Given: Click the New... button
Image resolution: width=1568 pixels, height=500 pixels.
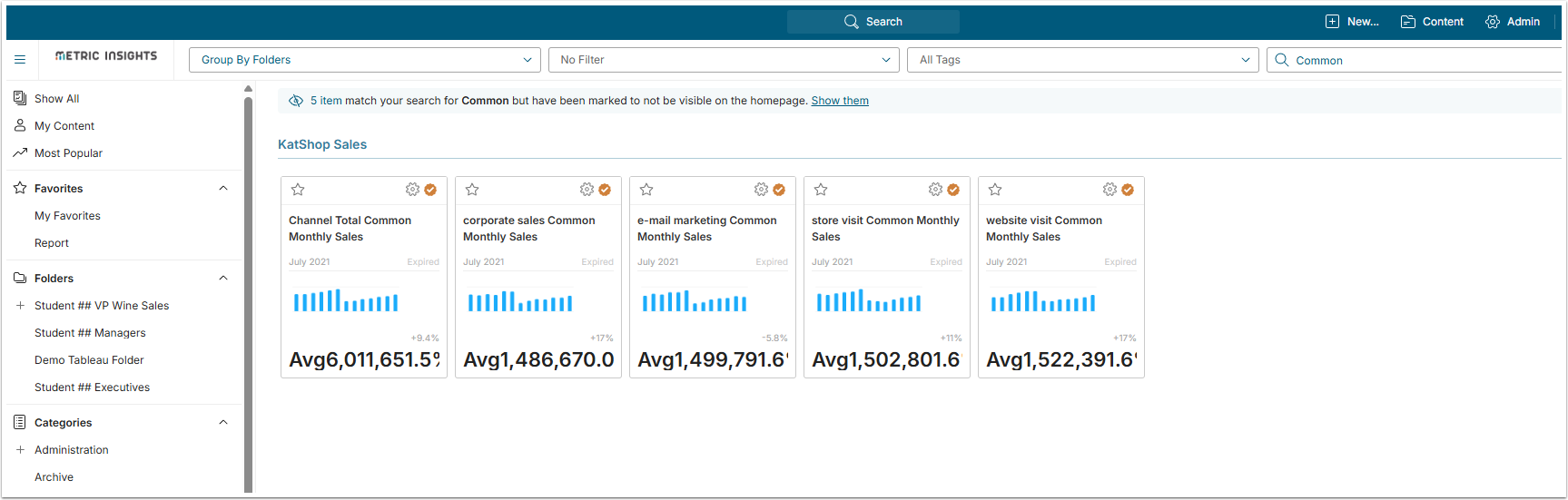Looking at the screenshot, I should (1352, 22).
